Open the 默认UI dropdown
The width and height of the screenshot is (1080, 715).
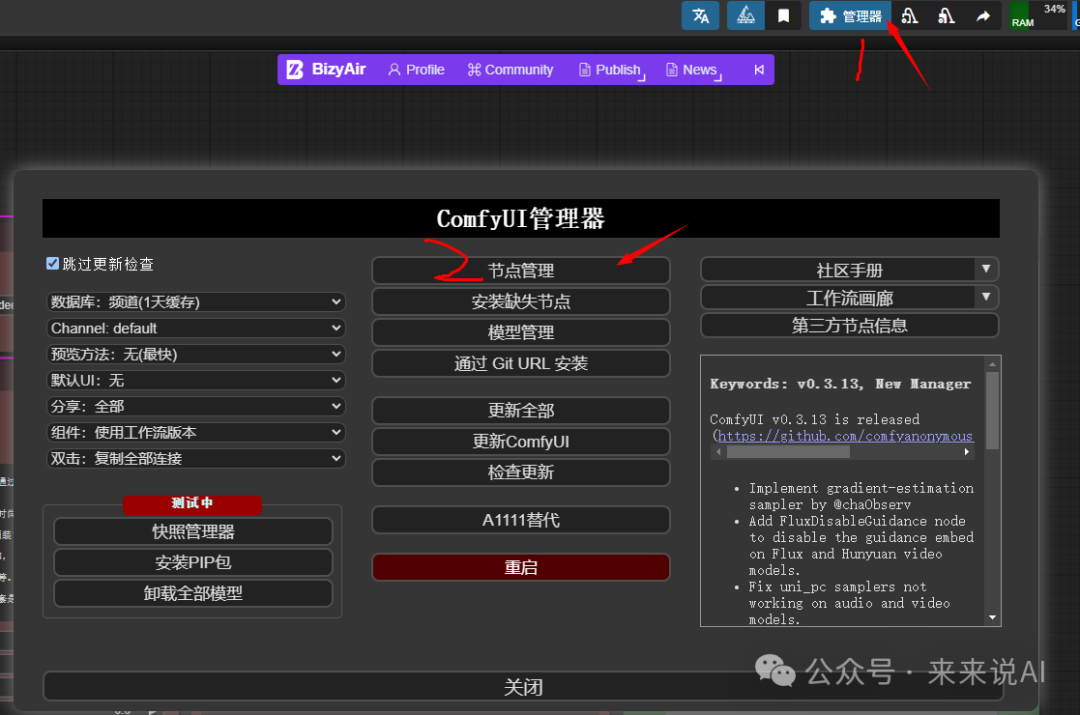click(x=196, y=380)
